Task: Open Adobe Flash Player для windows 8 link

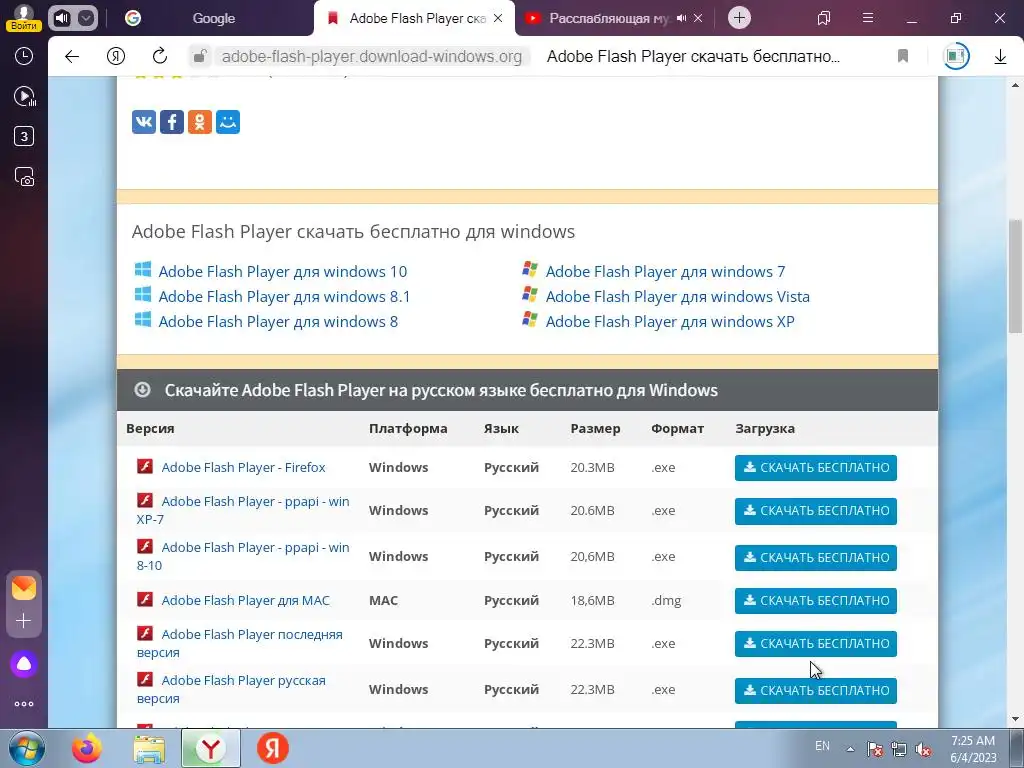Action: pyautogui.click(x=278, y=321)
